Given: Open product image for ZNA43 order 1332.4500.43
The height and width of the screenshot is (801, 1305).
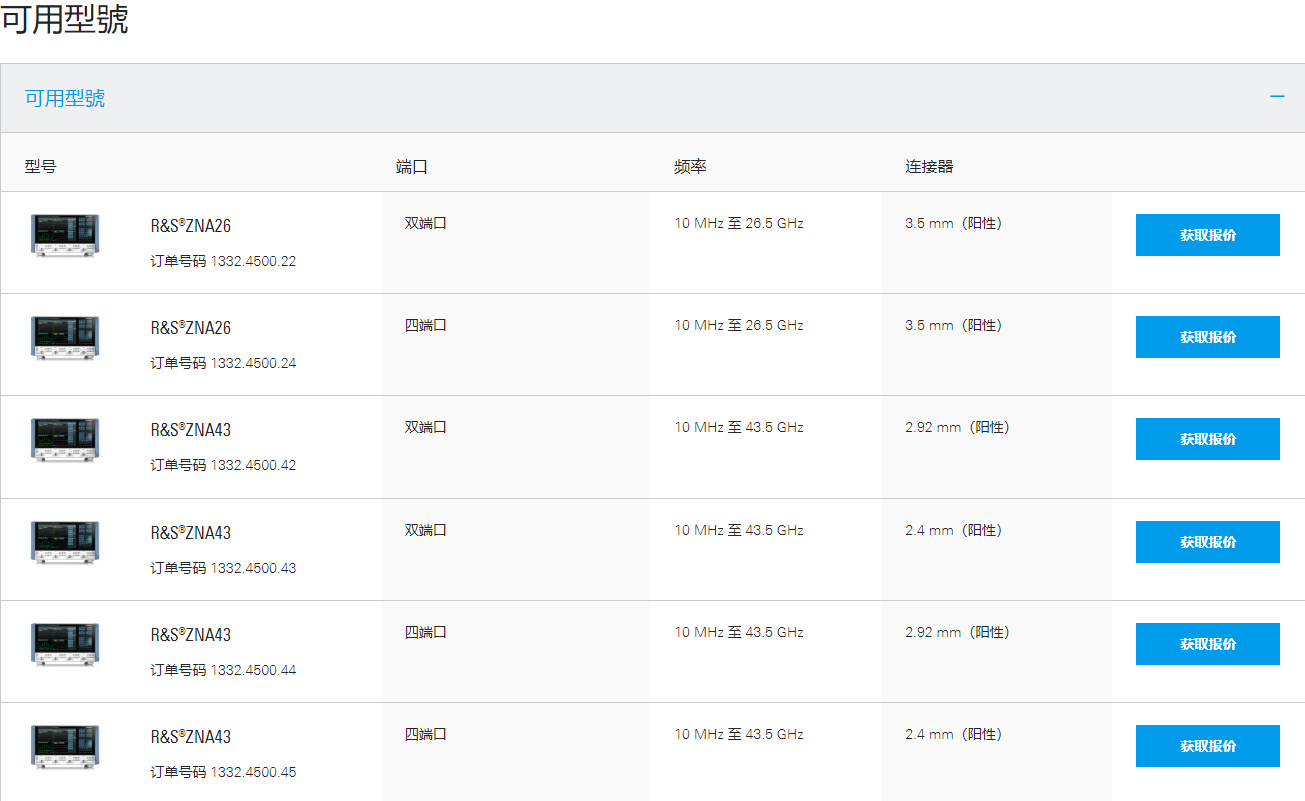Looking at the screenshot, I should tap(65, 543).
